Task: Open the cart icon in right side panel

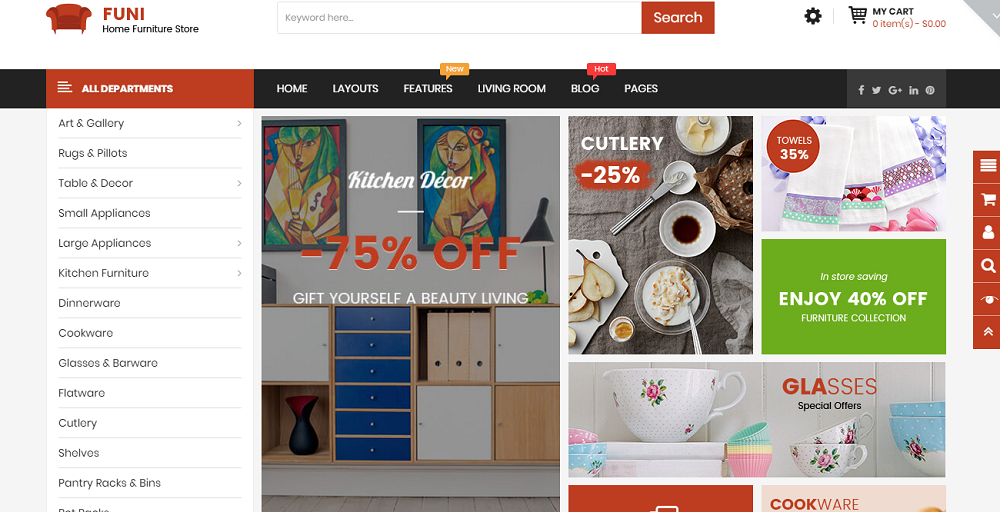Action: click(x=988, y=200)
